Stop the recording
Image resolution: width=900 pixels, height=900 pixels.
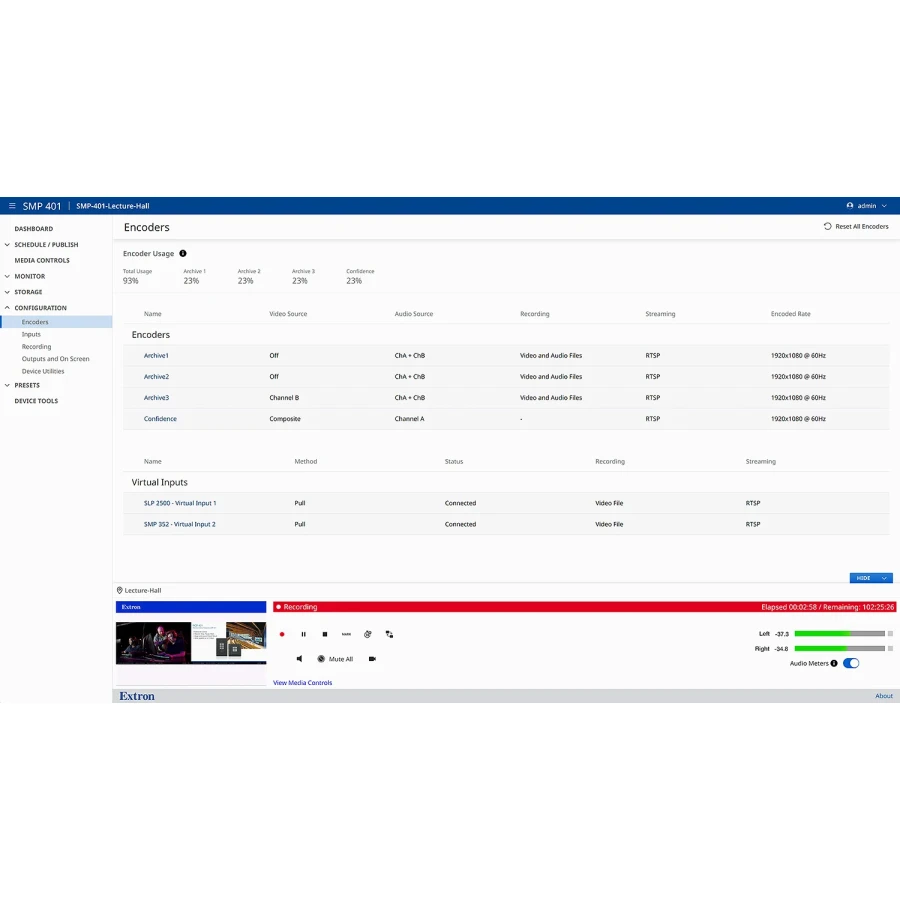(325, 634)
